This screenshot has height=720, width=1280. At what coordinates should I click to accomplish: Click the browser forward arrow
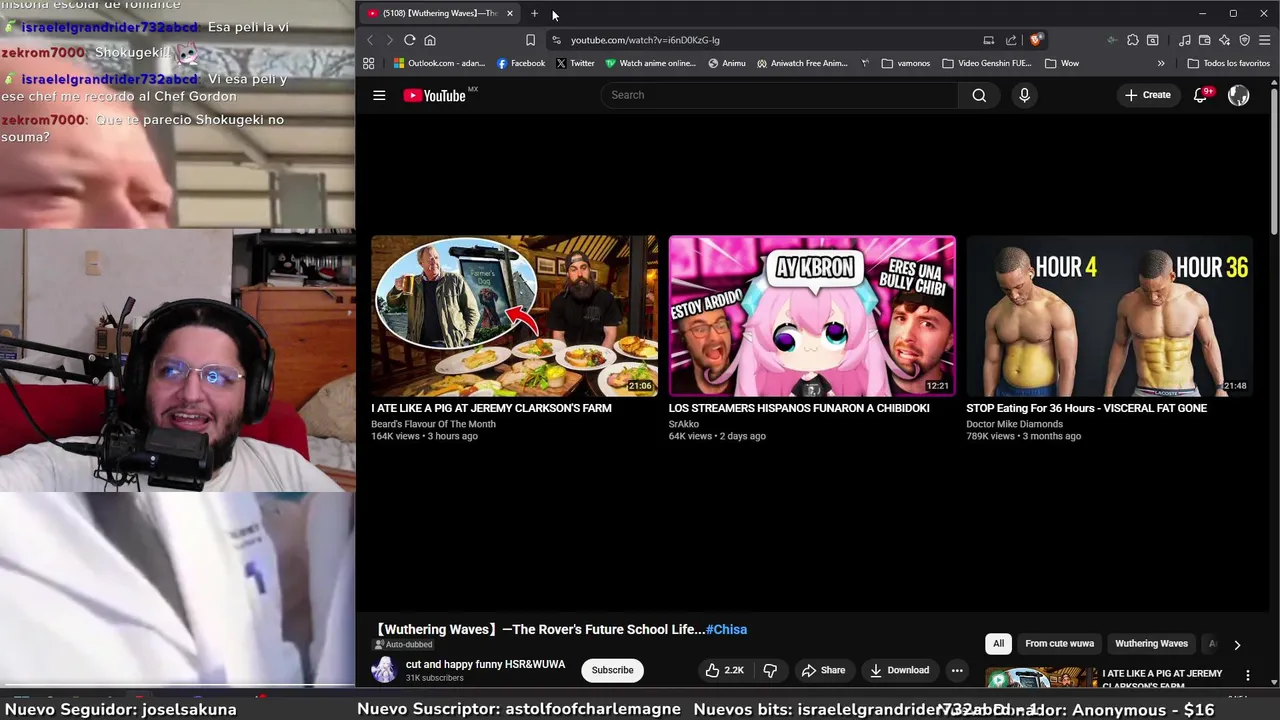point(389,40)
